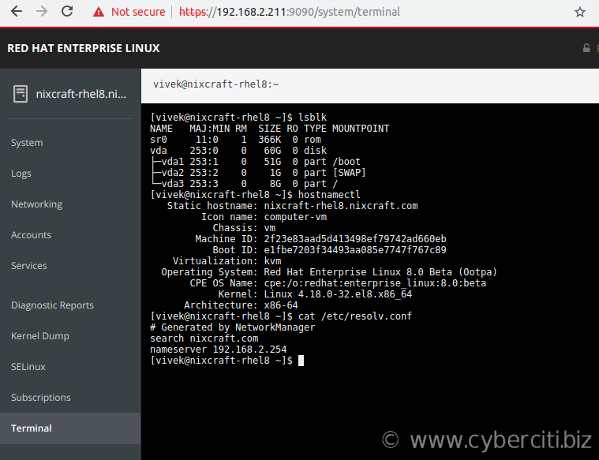Click the Not secure label
599x460 pixels.
pyautogui.click(x=138, y=12)
